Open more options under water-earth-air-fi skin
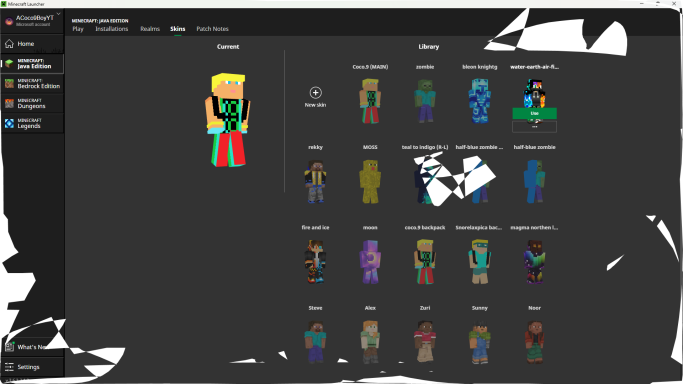Image resolution: width=683 pixels, height=384 pixels. [534, 127]
